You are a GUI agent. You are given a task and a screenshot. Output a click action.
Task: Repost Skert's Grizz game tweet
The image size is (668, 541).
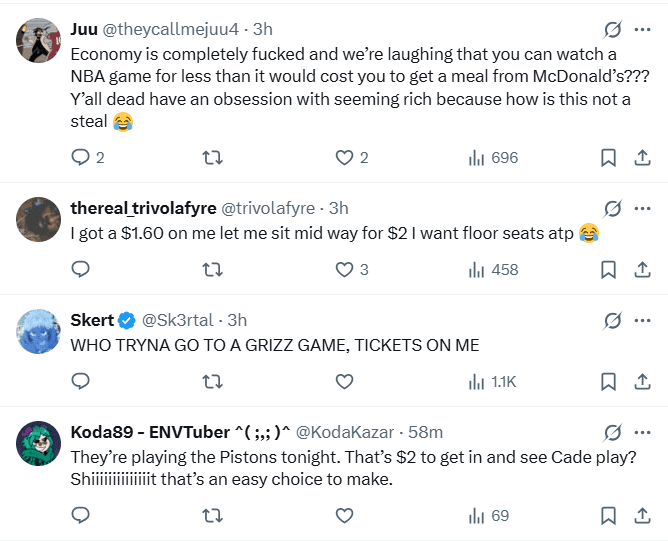[x=213, y=381]
